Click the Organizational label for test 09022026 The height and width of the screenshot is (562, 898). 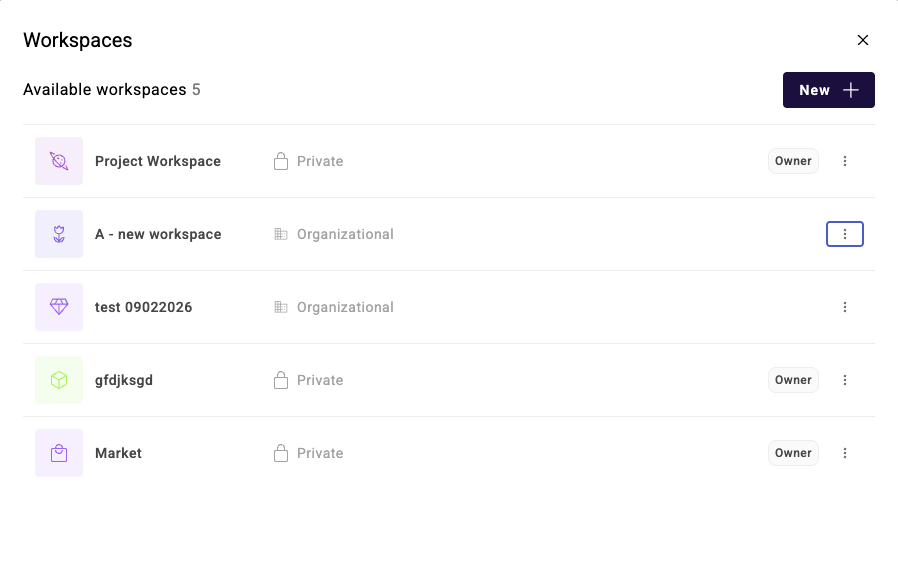pos(345,307)
